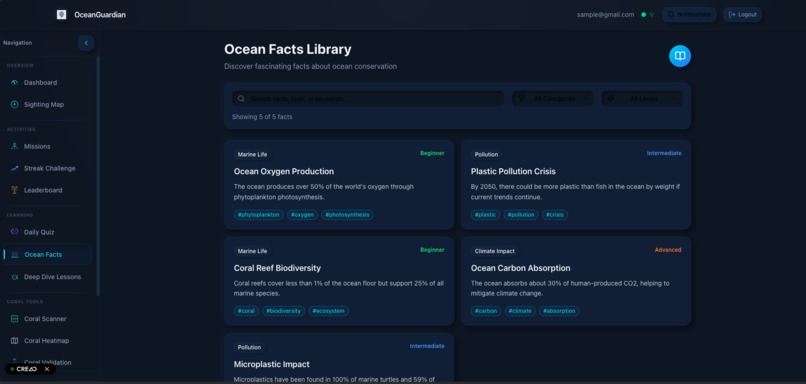
Task: Click the Sighting Map compass icon
Action: (14, 104)
